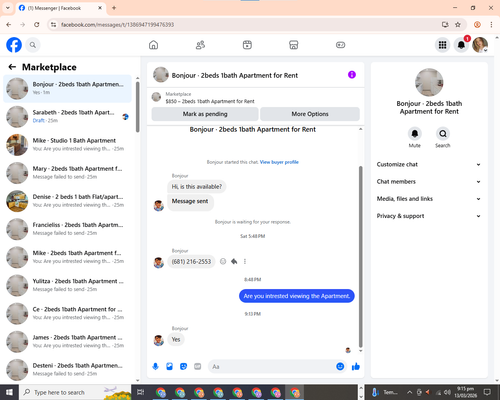
Task: Expand Privacy & support section
Action: 429,216
